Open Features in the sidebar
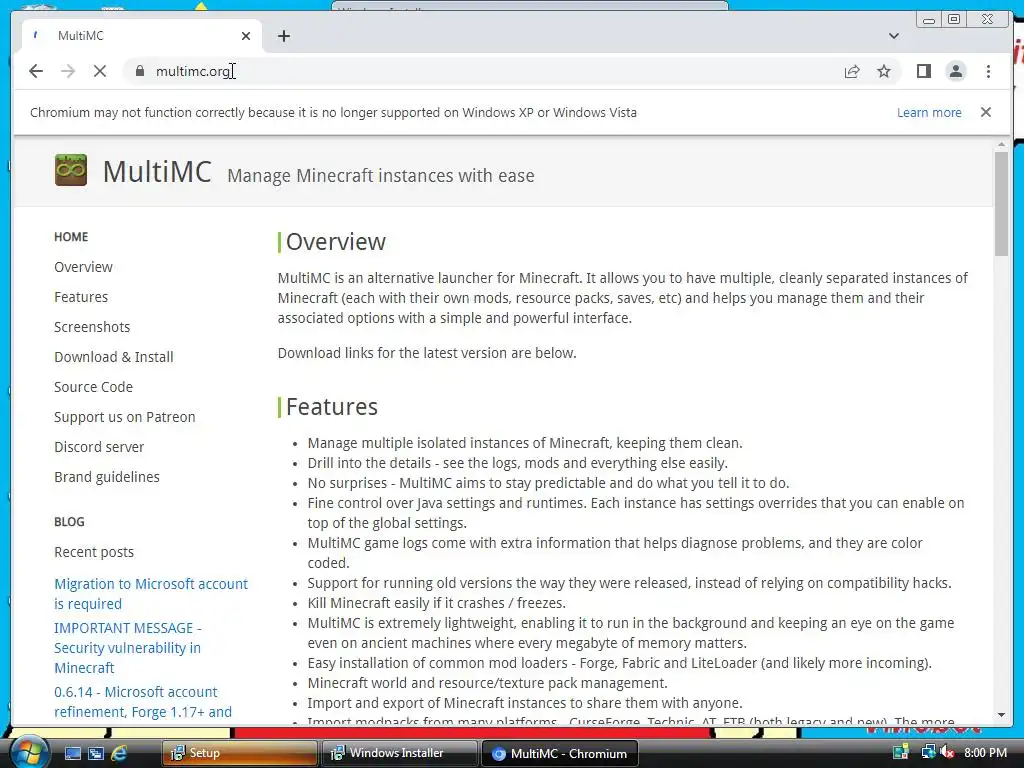This screenshot has width=1024, height=768. coord(81,297)
